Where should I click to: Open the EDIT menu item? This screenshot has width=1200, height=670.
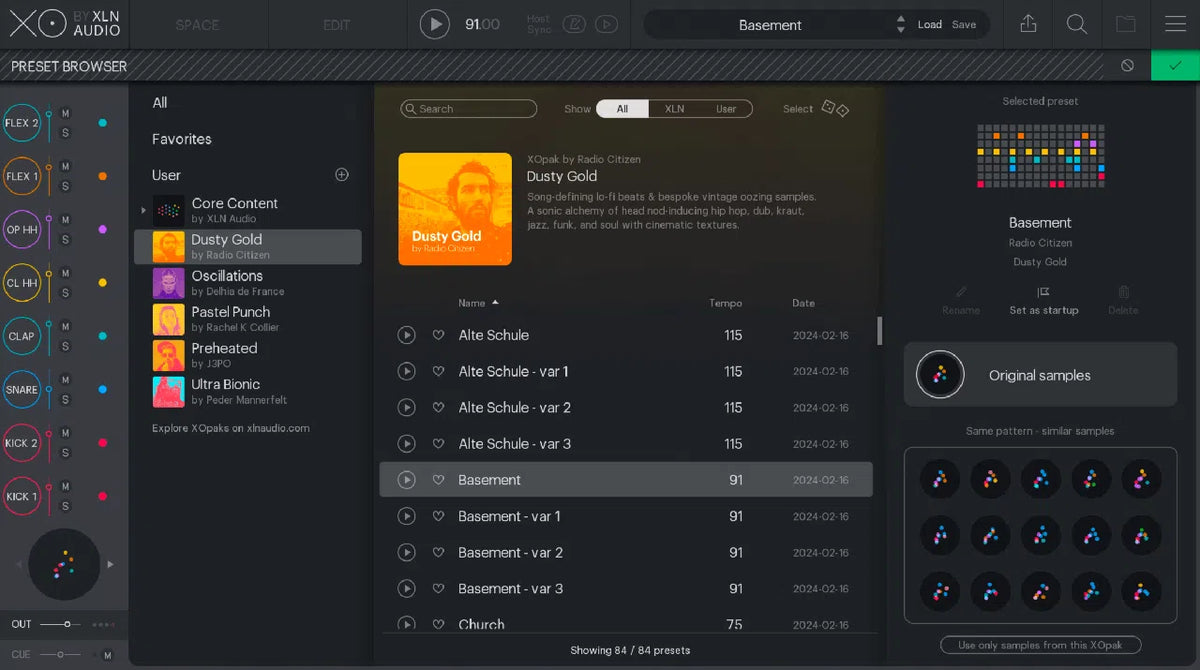(336, 23)
